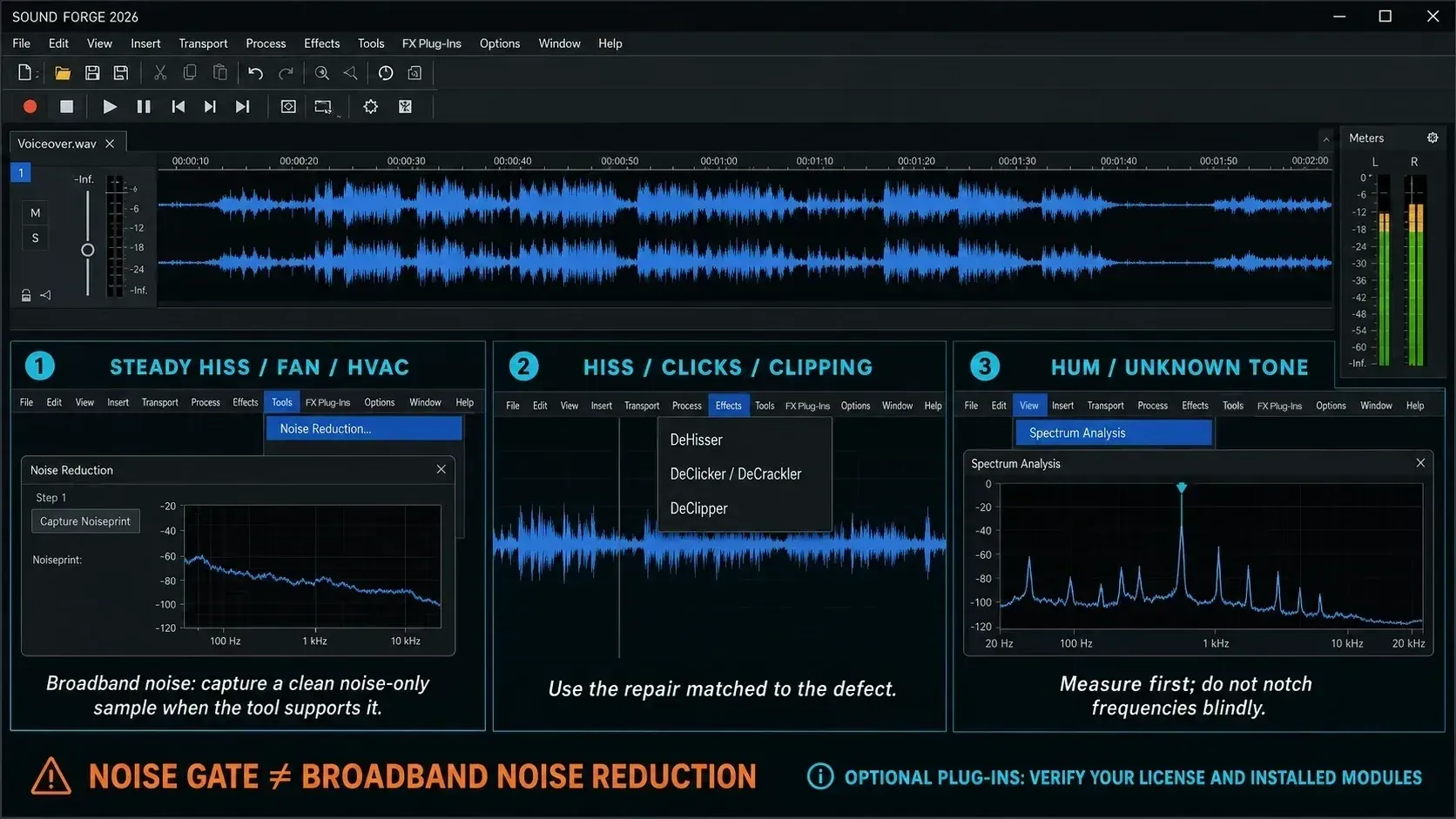Close the Spectrum Analysis window
This screenshot has width=1456, height=819.
click(x=1420, y=463)
